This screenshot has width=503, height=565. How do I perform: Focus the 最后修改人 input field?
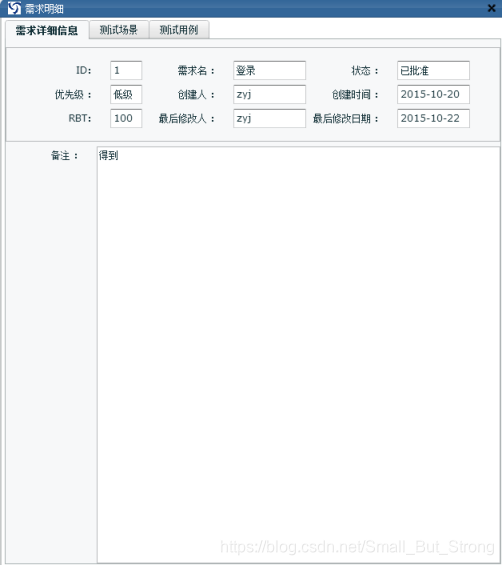[x=270, y=118]
